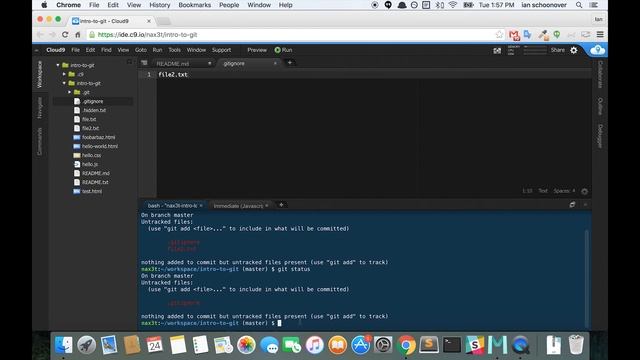The image size is (640, 360).
Task: Open the Window menu in Cloud9
Action: click(x=196, y=50)
